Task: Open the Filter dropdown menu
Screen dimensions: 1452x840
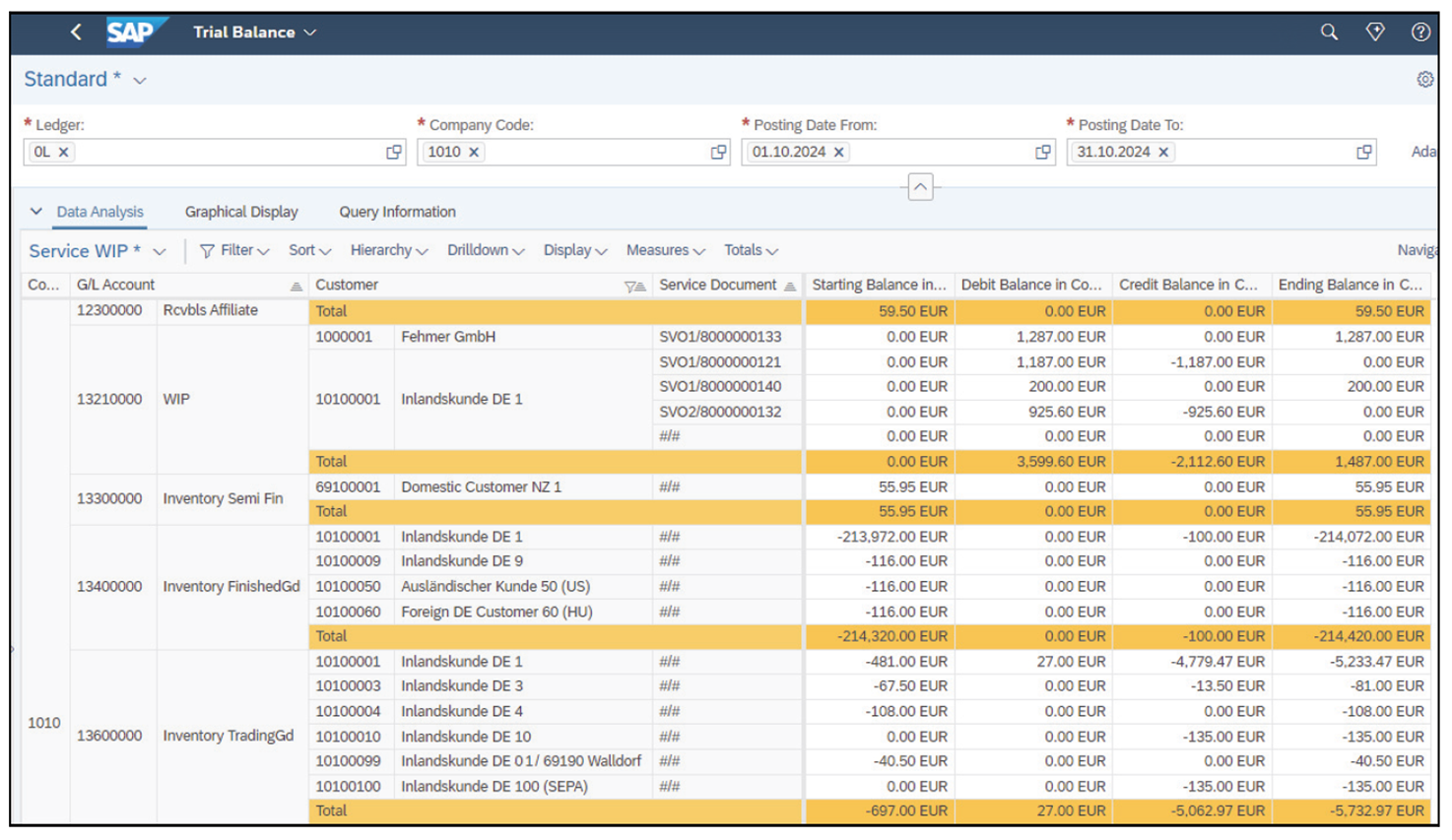Action: click(x=234, y=251)
